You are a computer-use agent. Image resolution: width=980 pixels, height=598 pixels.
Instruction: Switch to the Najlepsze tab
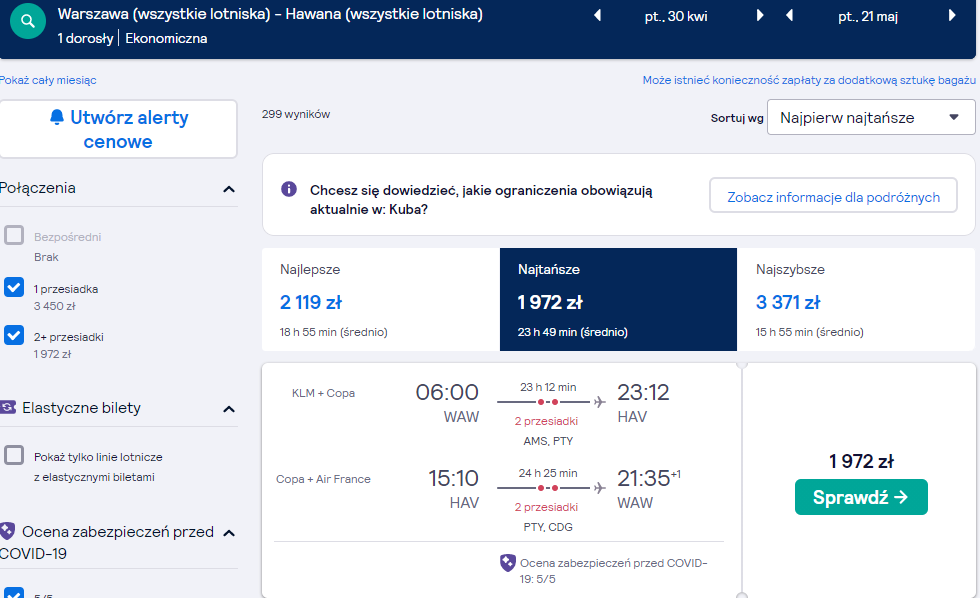pos(381,299)
